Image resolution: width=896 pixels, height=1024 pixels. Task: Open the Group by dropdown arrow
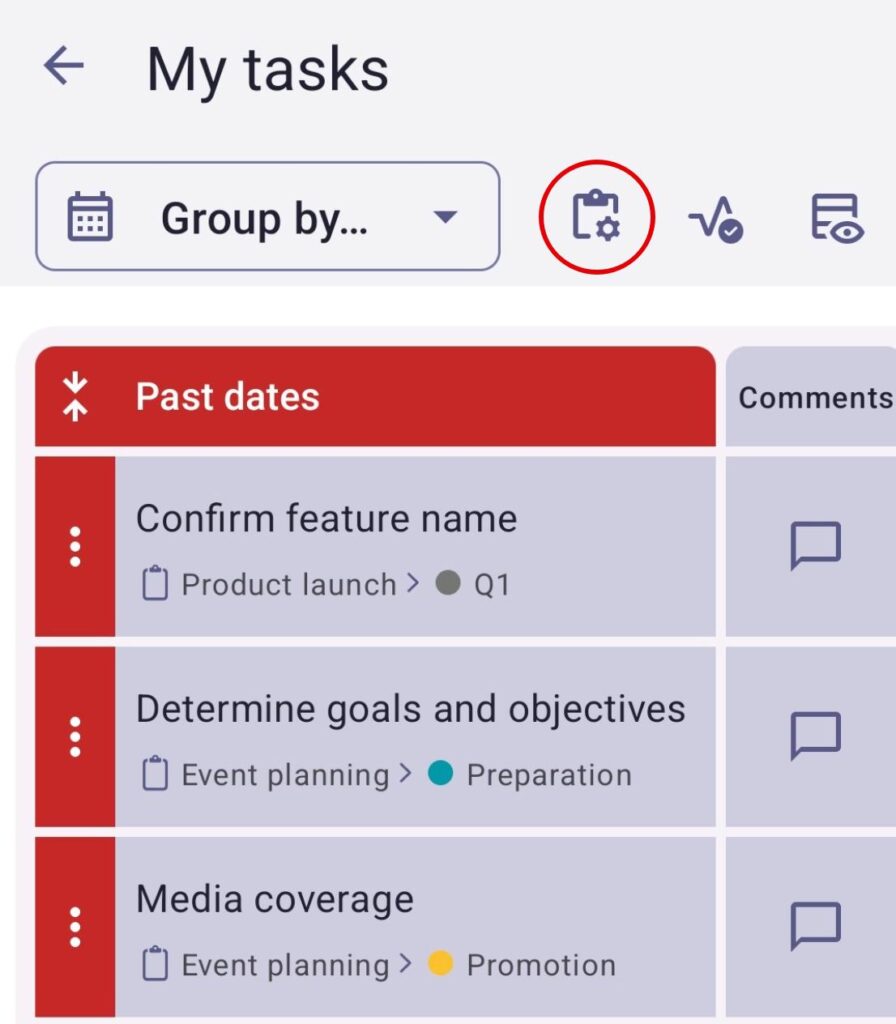[x=445, y=217]
